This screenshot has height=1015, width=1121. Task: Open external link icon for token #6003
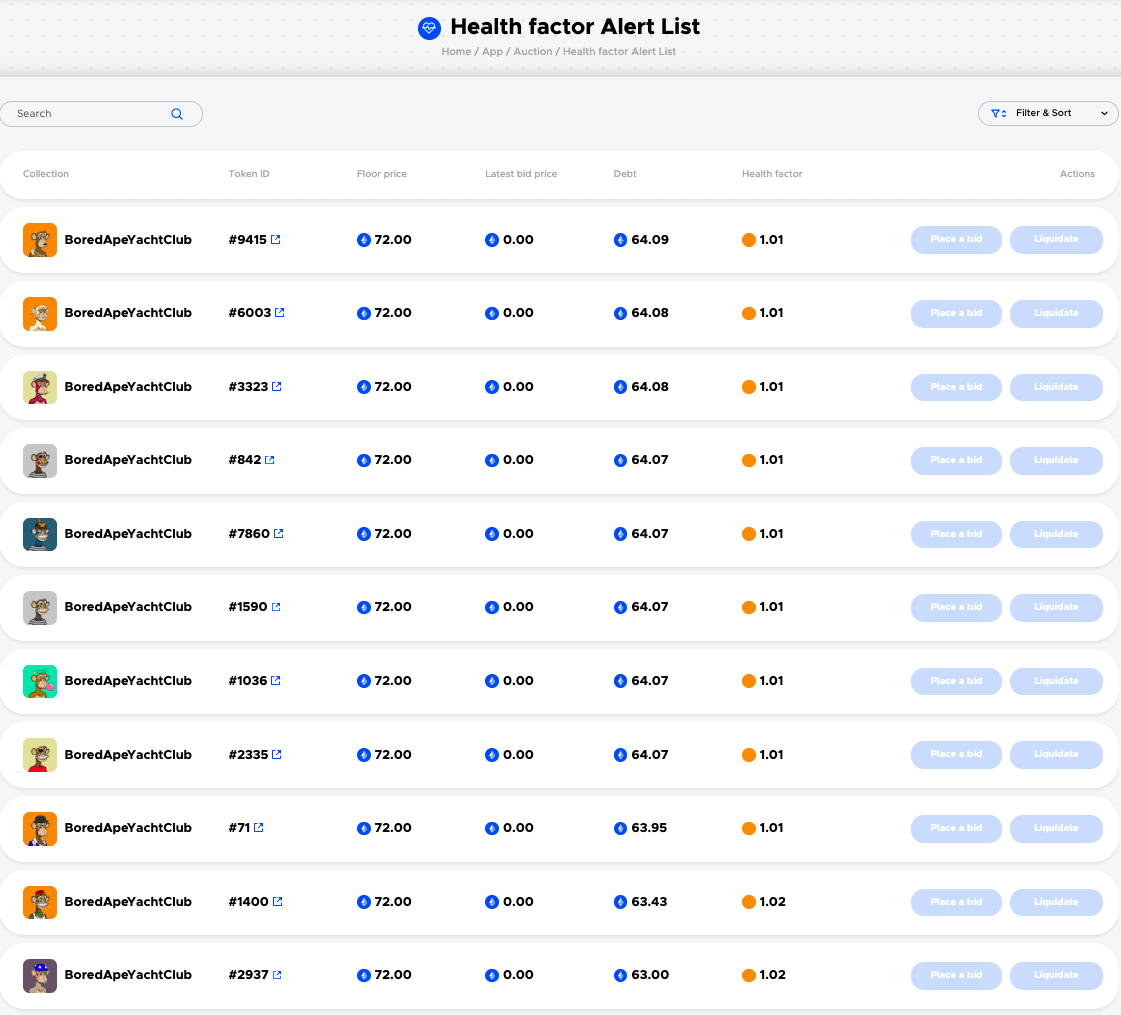[279, 313]
